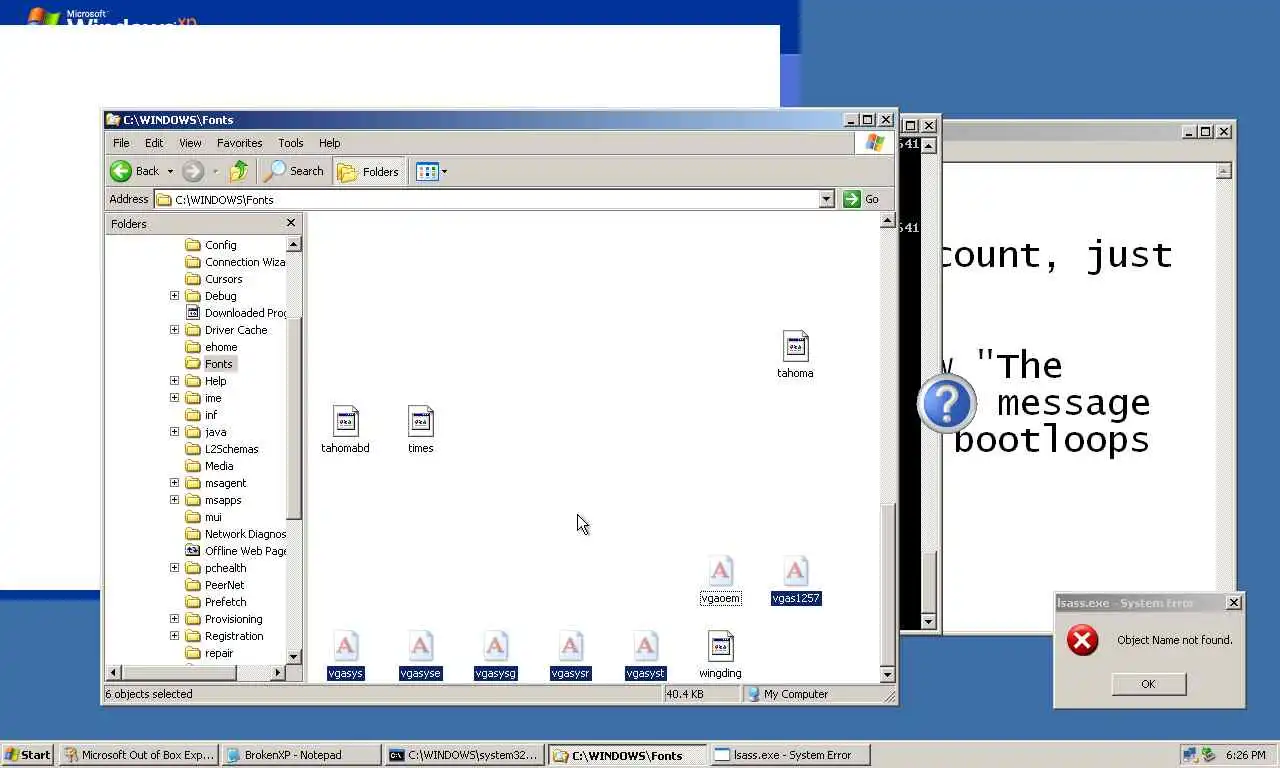Select the vgasyst font icon
This screenshot has height=768, width=1280.
coord(645,647)
